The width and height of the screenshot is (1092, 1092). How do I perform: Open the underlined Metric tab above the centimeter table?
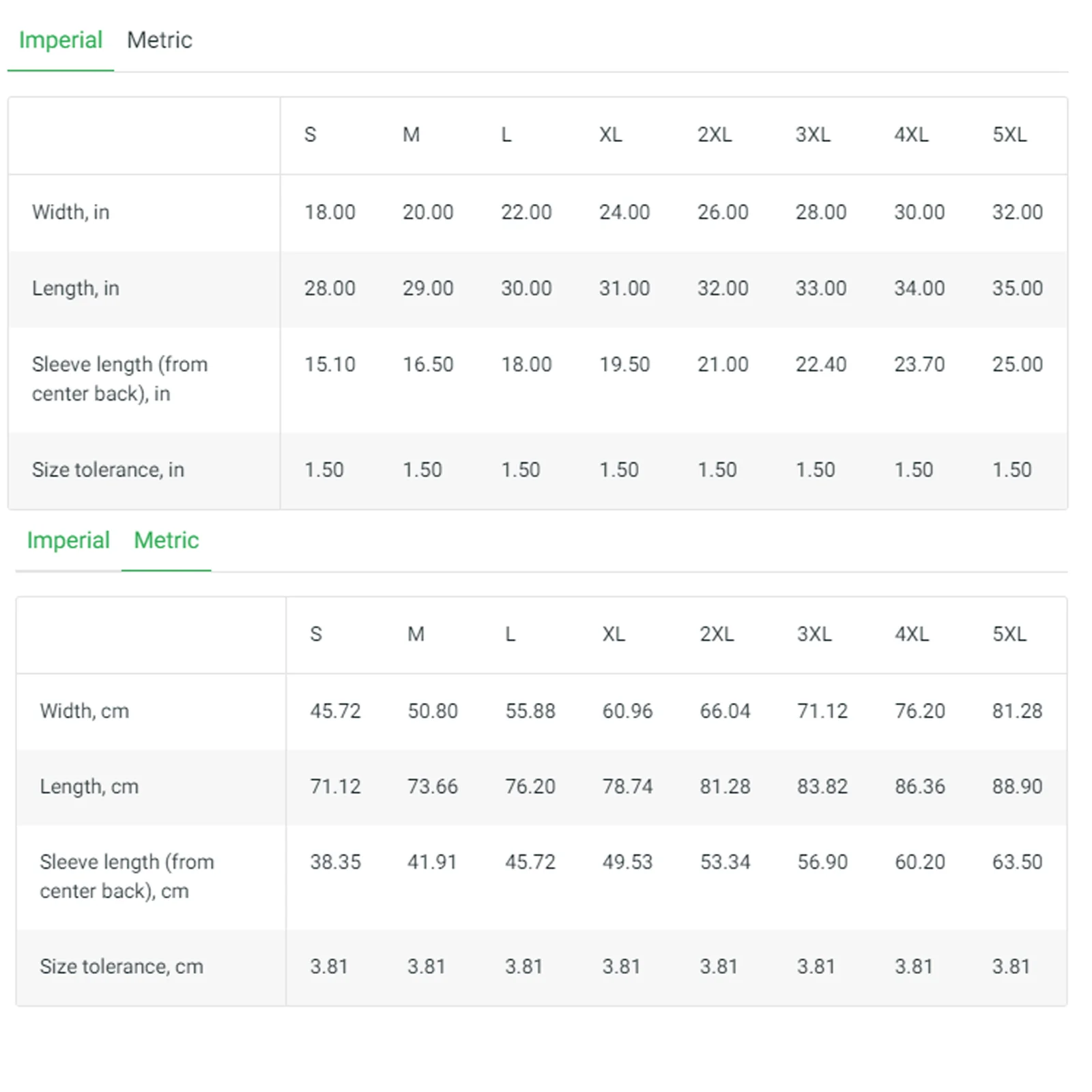tap(167, 540)
